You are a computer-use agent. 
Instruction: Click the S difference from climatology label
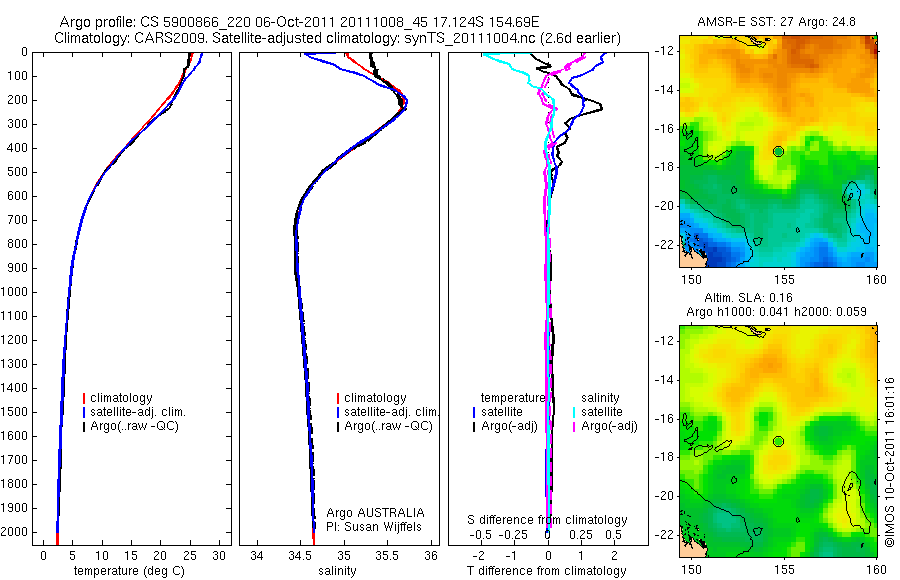[547, 520]
